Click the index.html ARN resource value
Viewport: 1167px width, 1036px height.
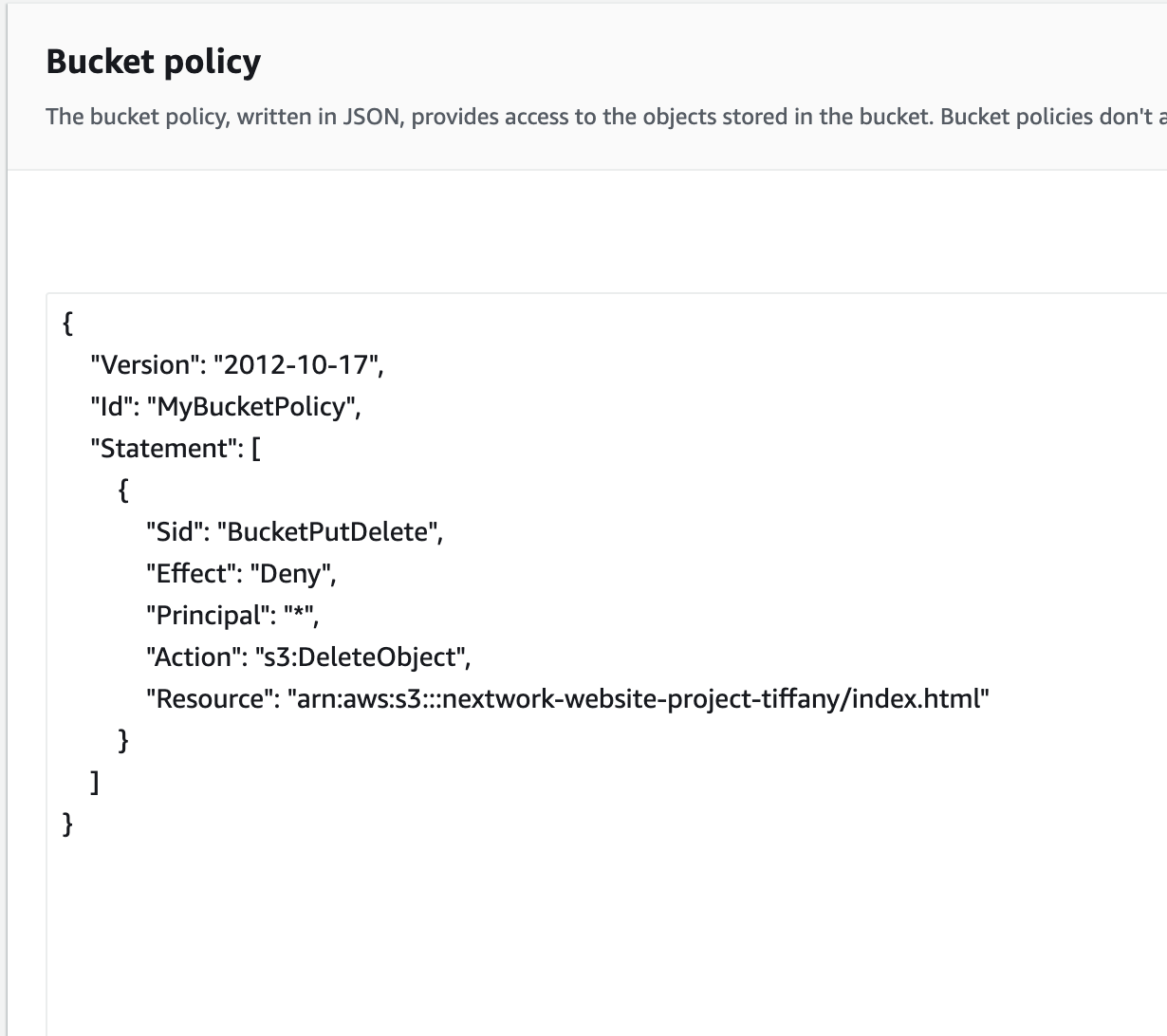pyautogui.click(x=638, y=699)
